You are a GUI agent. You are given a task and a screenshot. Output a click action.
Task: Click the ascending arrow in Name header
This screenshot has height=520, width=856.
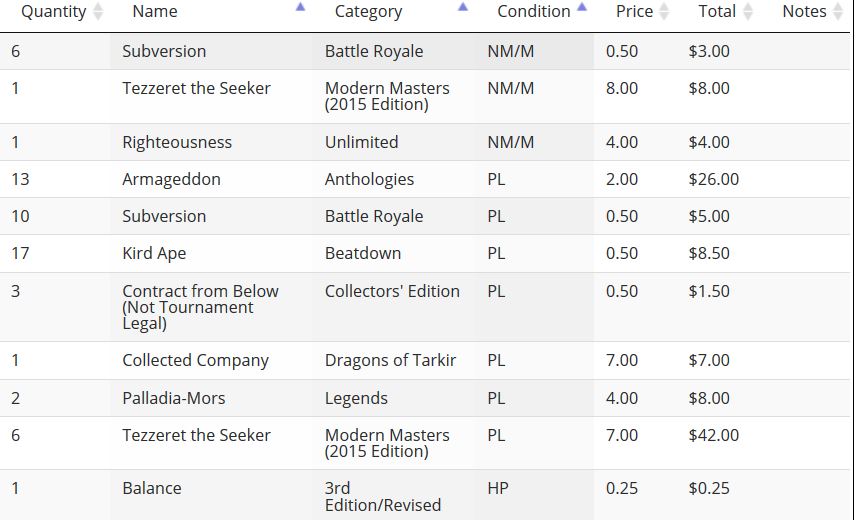(x=300, y=7)
